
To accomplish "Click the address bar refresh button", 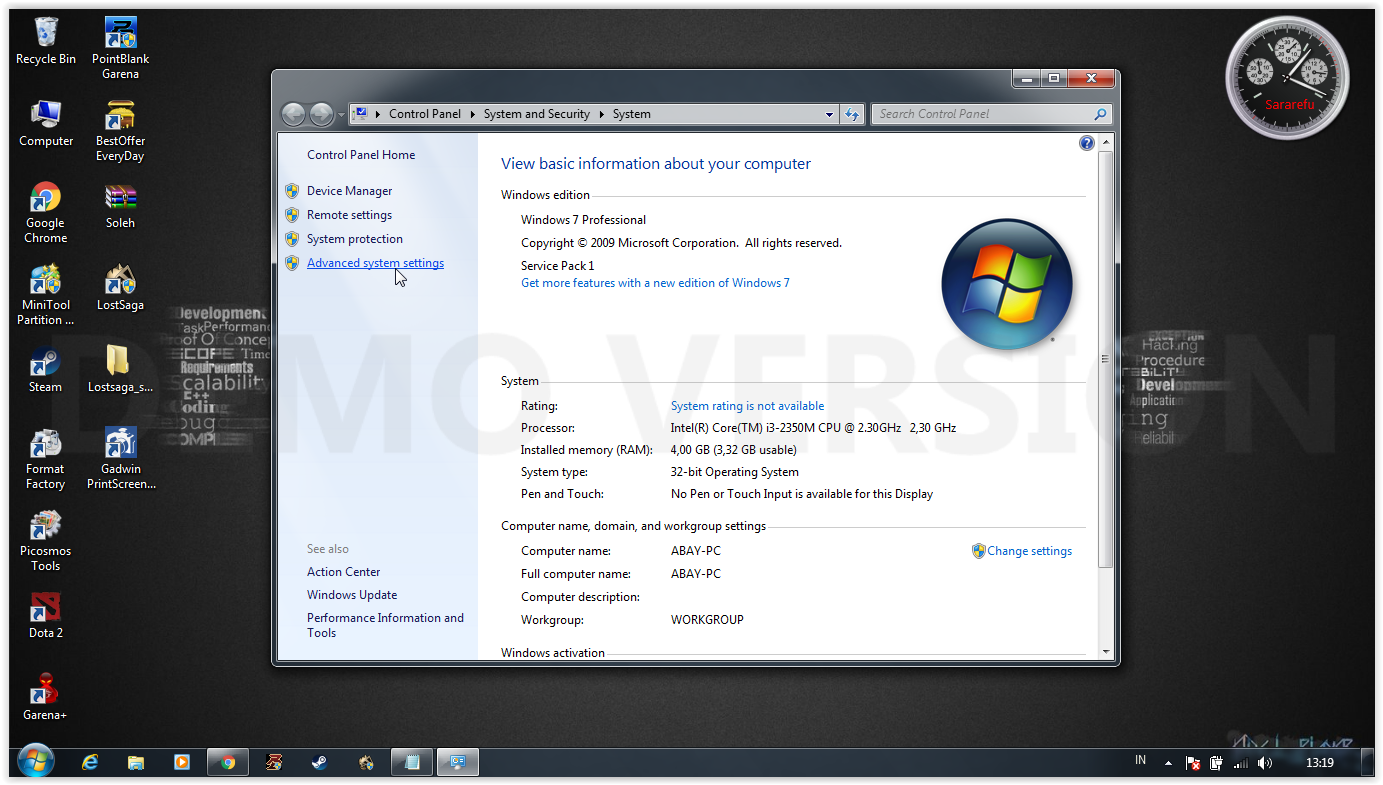I will click(852, 114).
